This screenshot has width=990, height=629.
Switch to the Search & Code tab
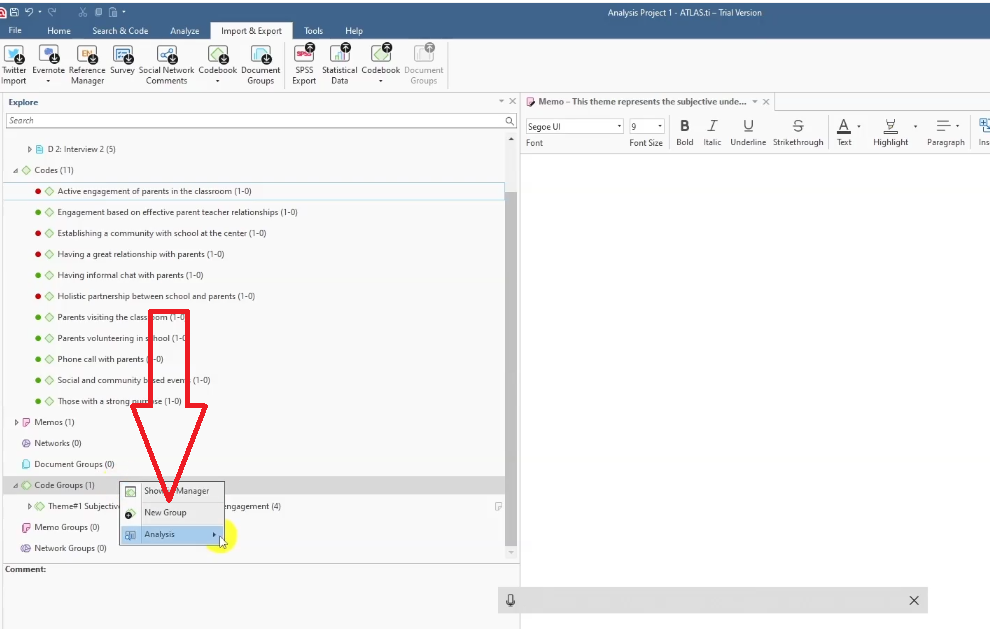120,31
